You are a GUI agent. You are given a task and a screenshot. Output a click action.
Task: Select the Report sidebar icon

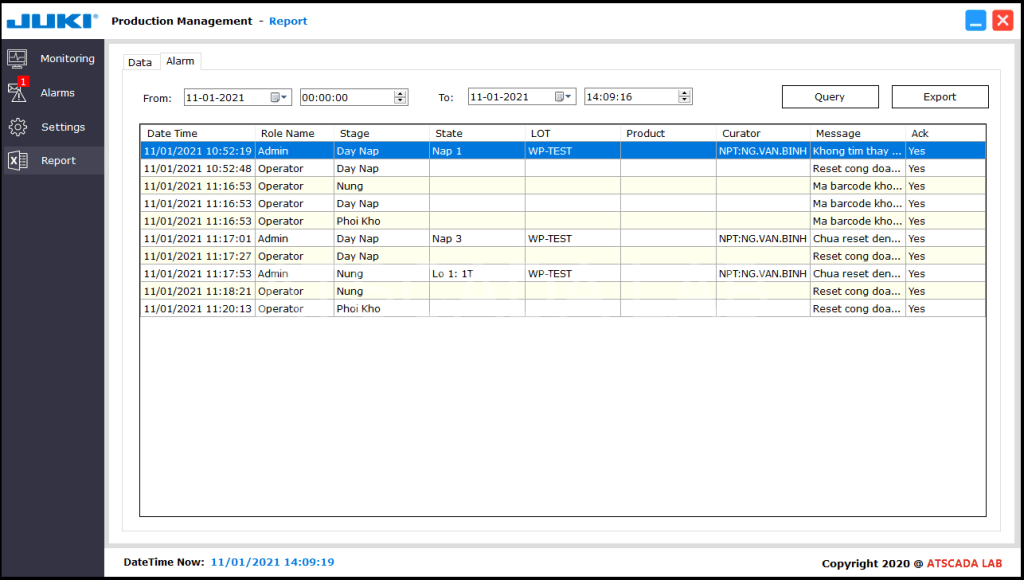click(x=18, y=160)
